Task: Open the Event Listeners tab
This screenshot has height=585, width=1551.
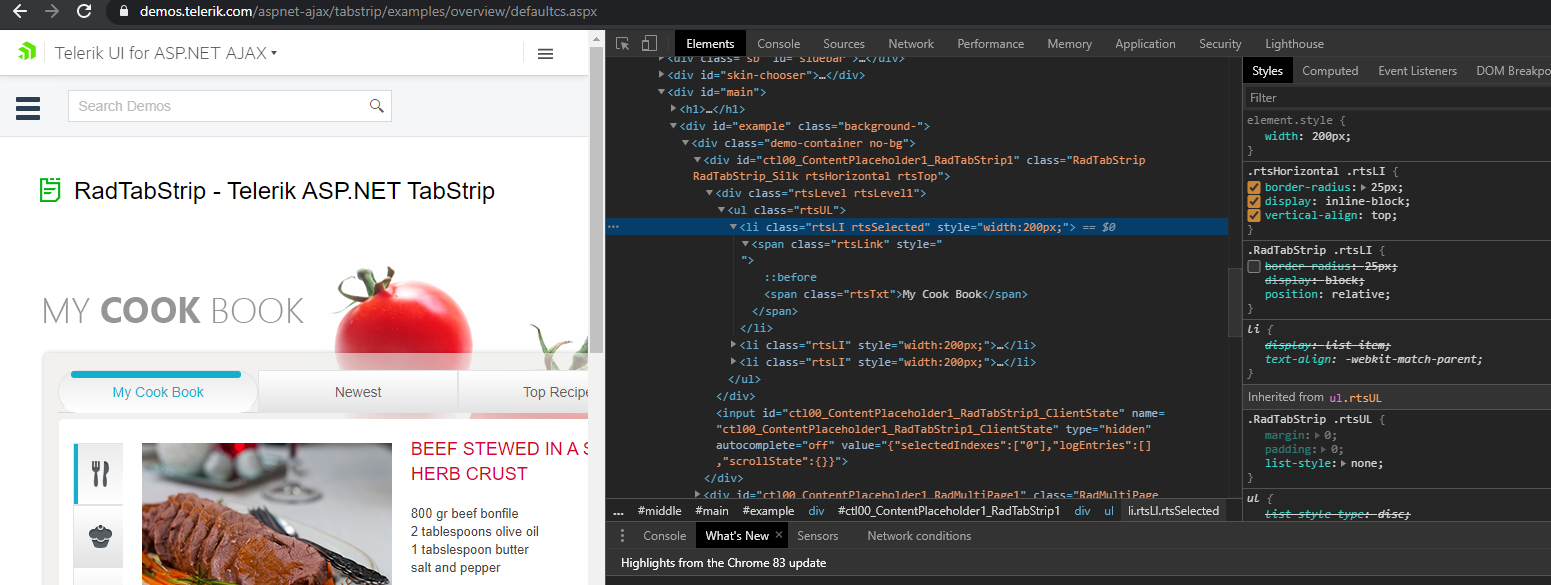Action: pyautogui.click(x=1417, y=71)
